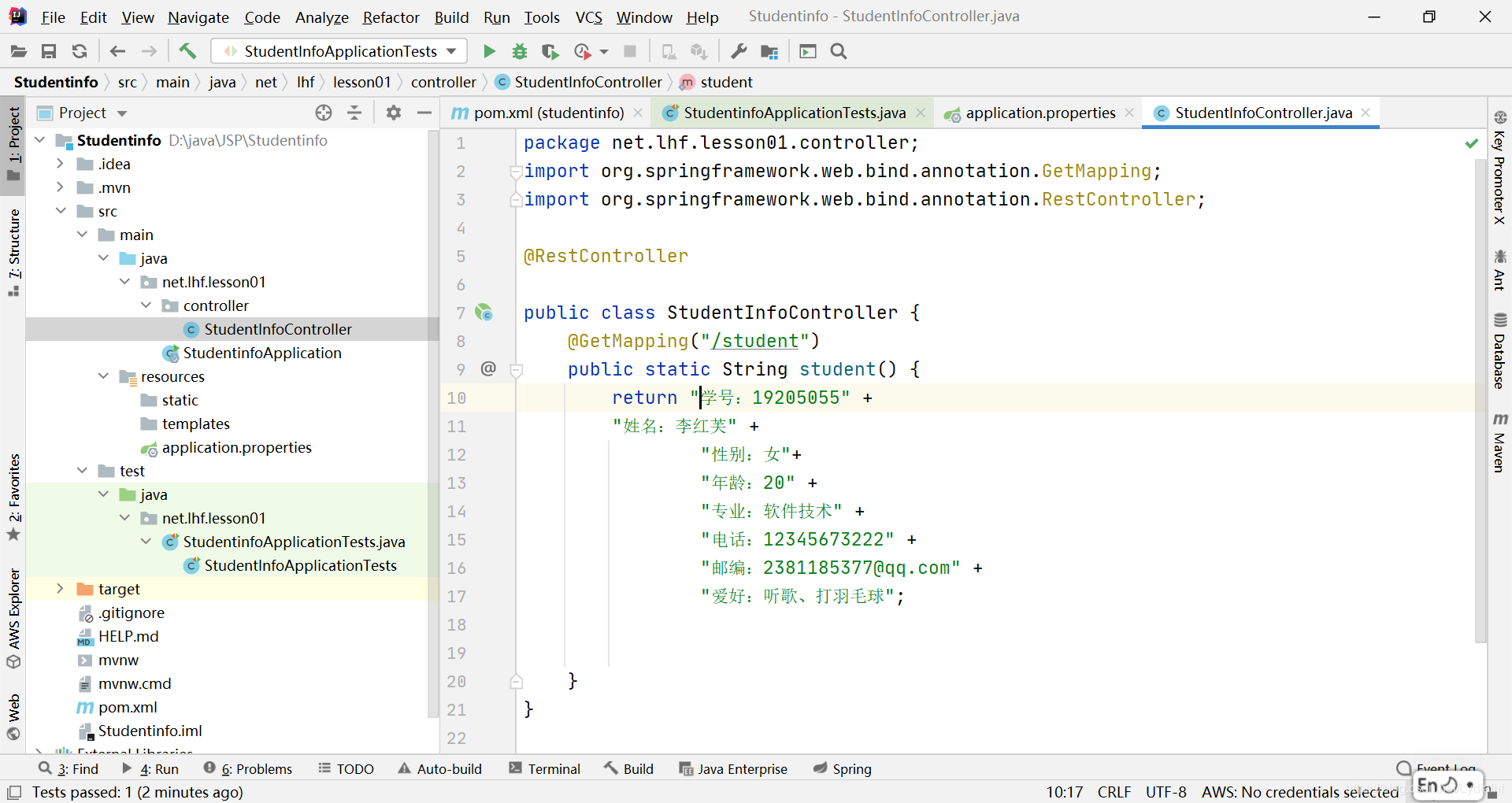Screen dimensions: 1512x803
Task: Open the Refactor menu
Action: (391, 17)
